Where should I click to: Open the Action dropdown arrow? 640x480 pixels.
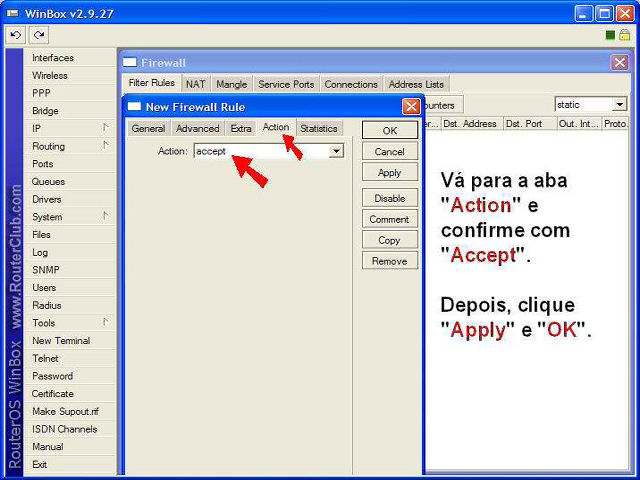pos(336,151)
